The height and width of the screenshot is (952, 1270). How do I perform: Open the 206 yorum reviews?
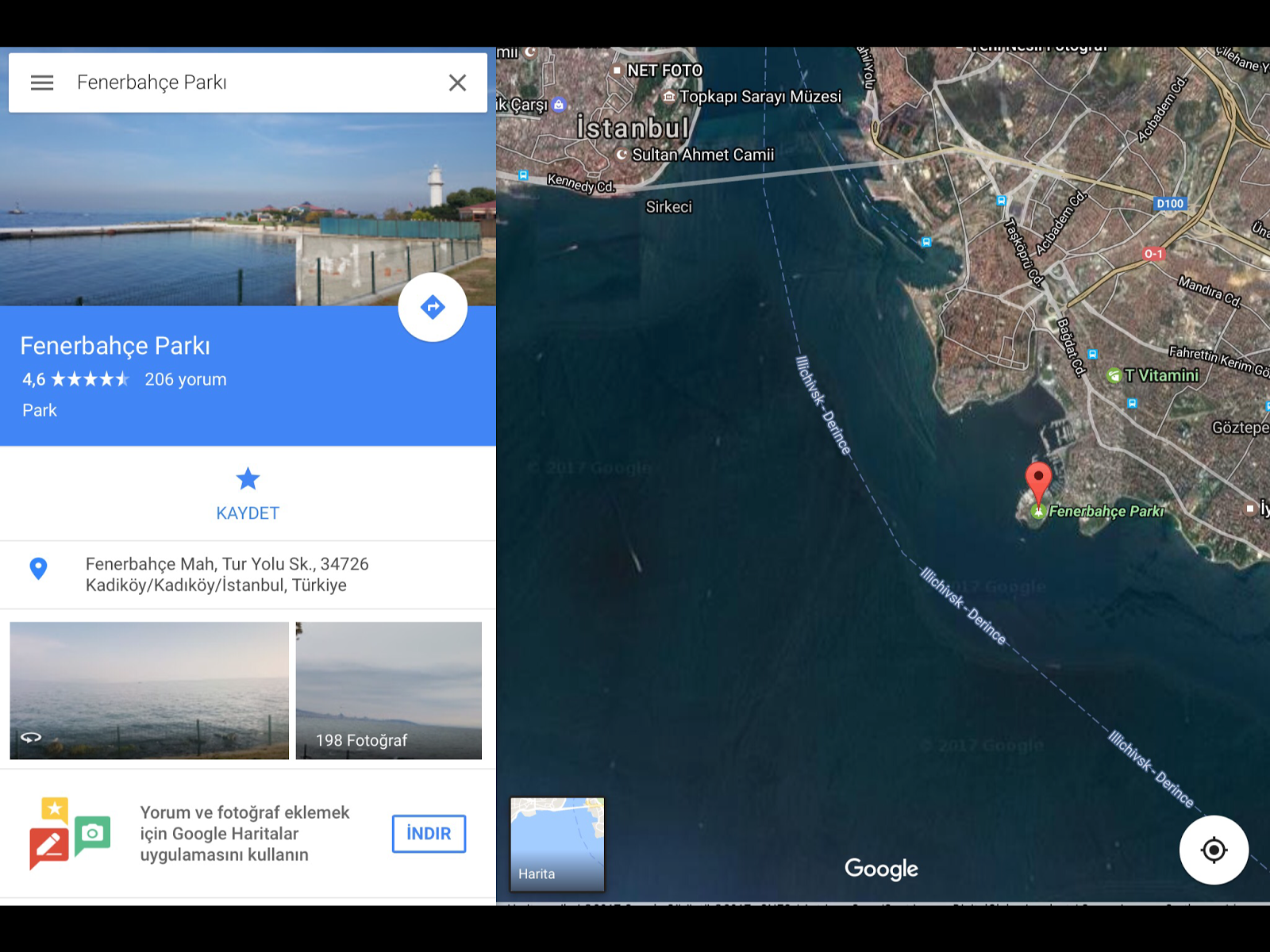point(186,379)
